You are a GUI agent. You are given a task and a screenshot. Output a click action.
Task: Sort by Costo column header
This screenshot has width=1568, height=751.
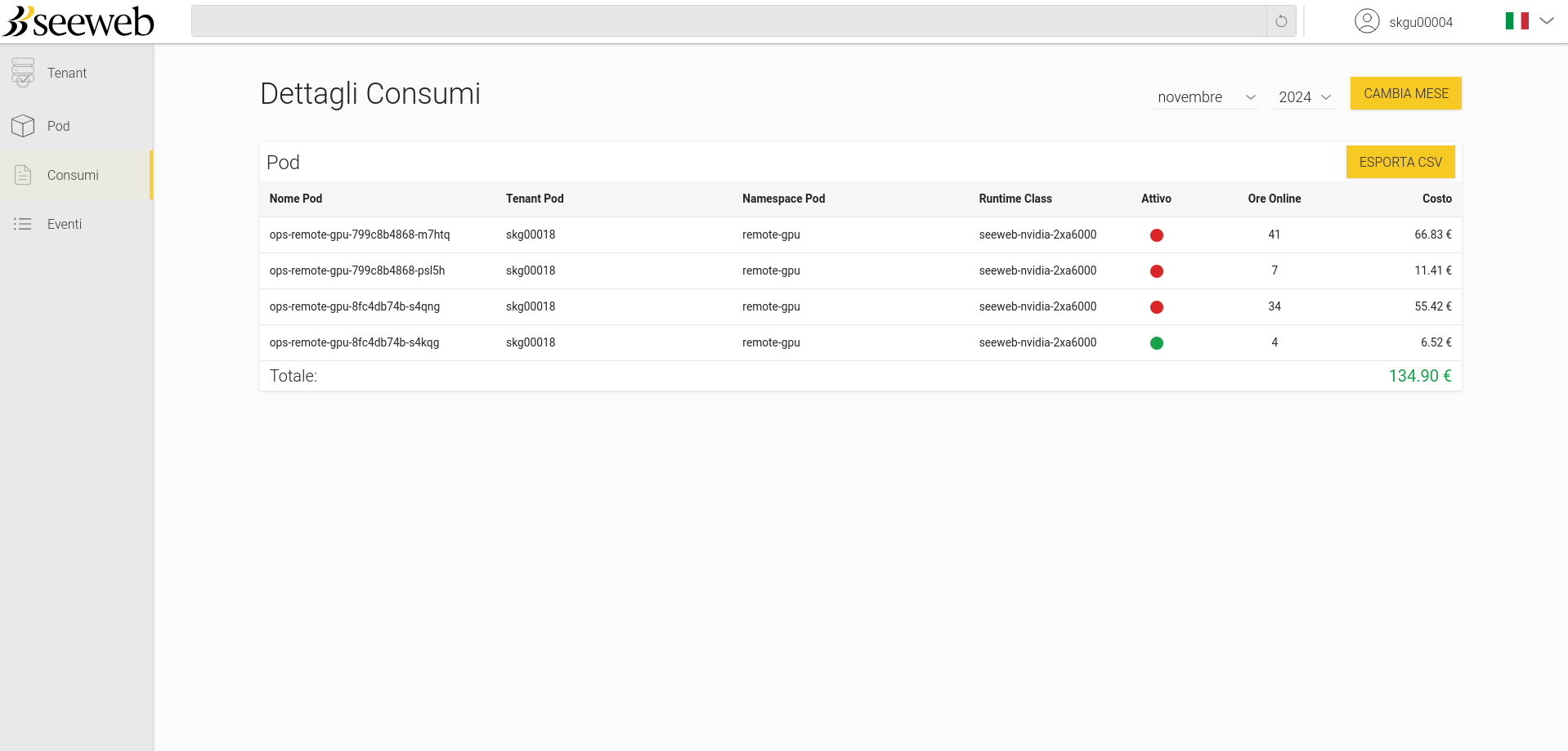point(1436,199)
